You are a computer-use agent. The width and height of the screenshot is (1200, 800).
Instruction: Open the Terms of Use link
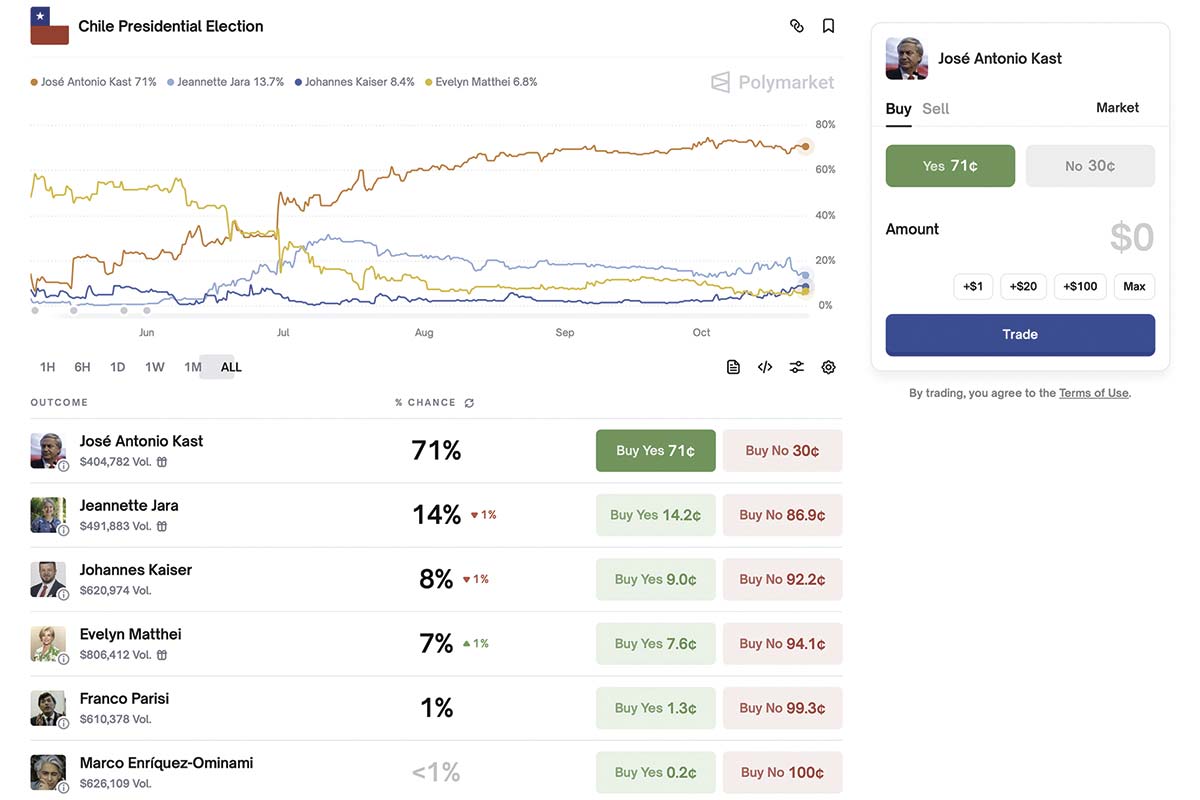pos(1093,393)
